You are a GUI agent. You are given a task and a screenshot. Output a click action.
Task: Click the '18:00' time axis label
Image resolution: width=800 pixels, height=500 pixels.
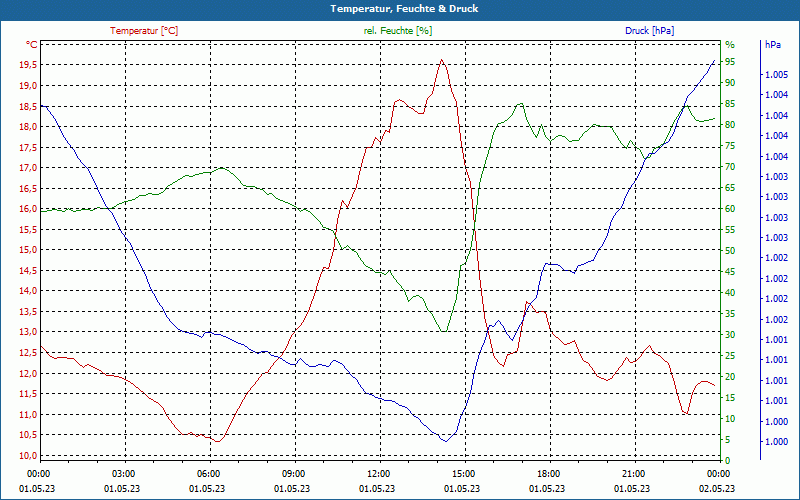(547, 474)
